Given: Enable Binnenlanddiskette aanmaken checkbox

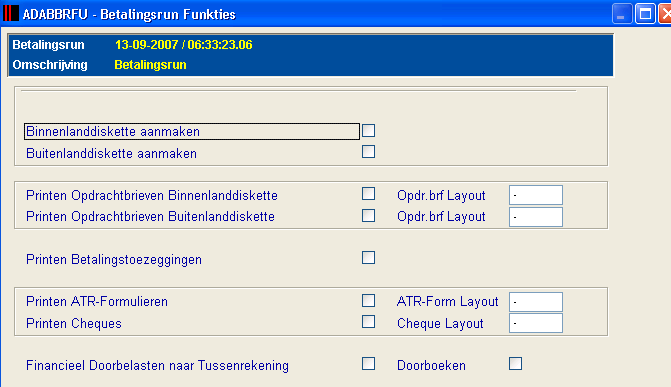Looking at the screenshot, I should pyautogui.click(x=368, y=131).
